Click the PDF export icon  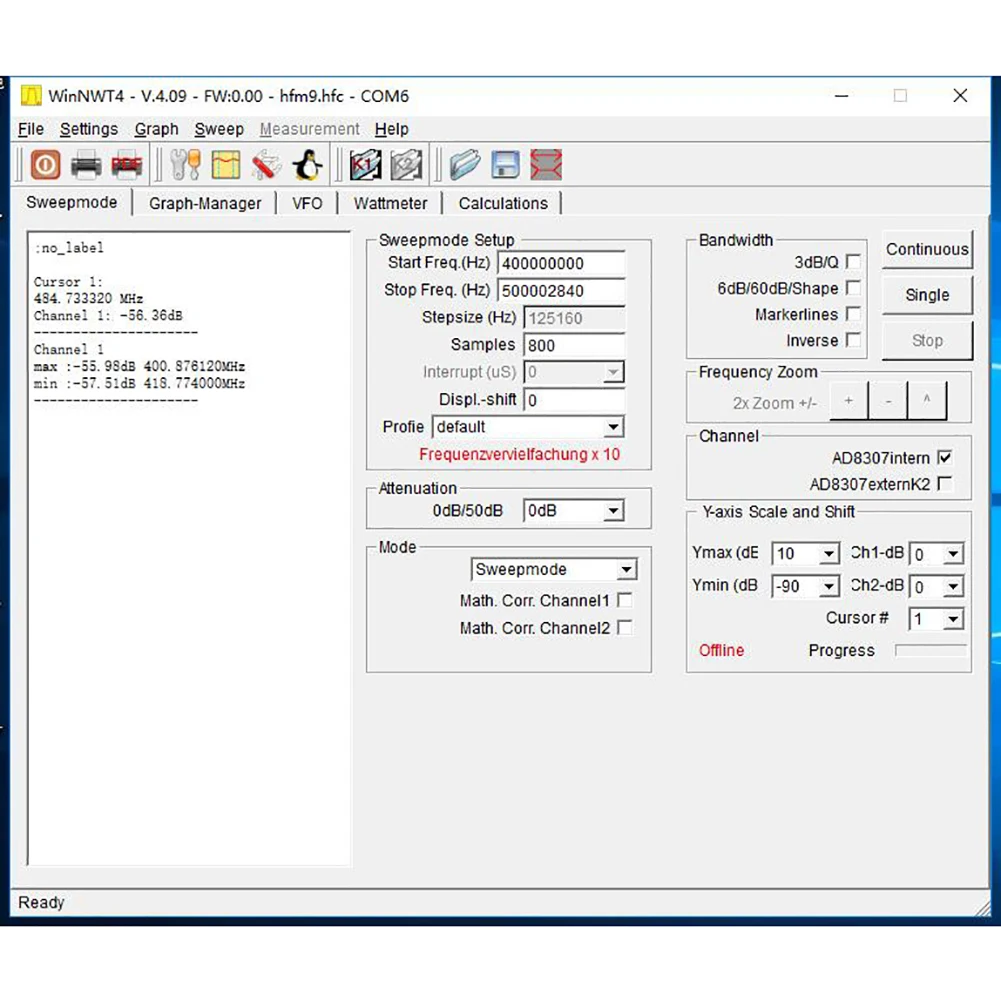(126, 165)
